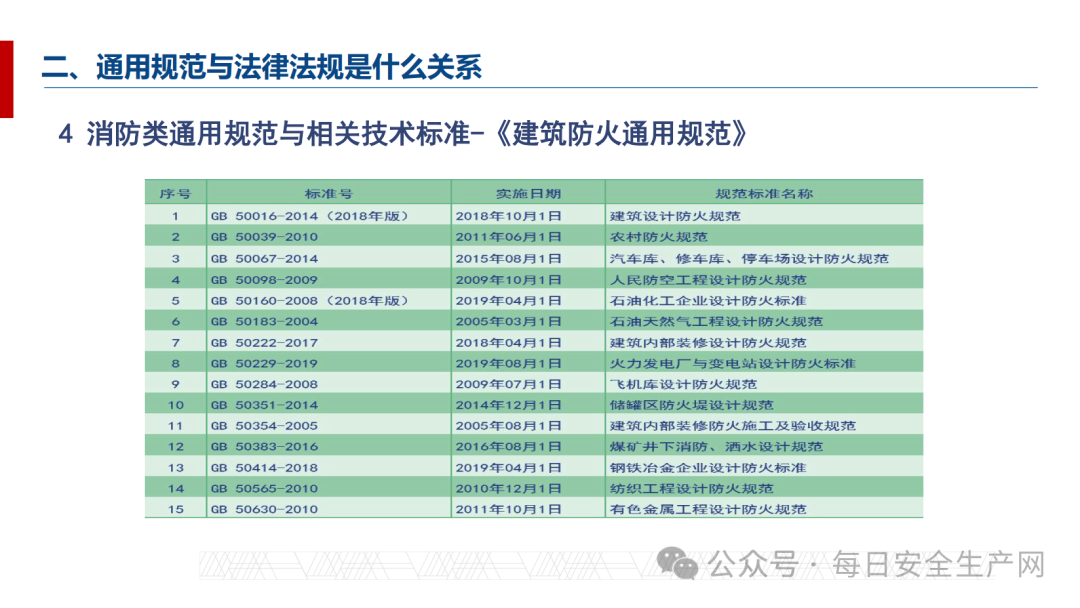Click the 标准号 column header
Viewport: 1080px width, 608px height.
(x=328, y=193)
